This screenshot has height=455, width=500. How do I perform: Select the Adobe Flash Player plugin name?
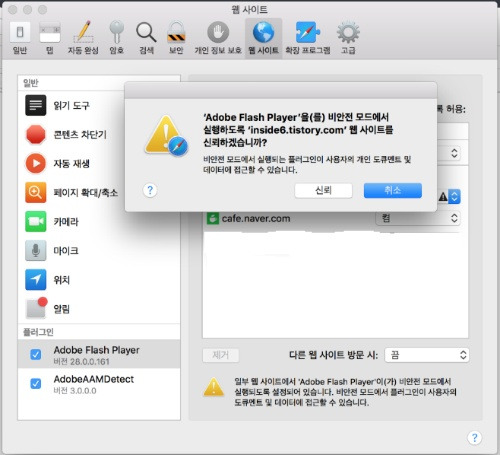point(97,350)
